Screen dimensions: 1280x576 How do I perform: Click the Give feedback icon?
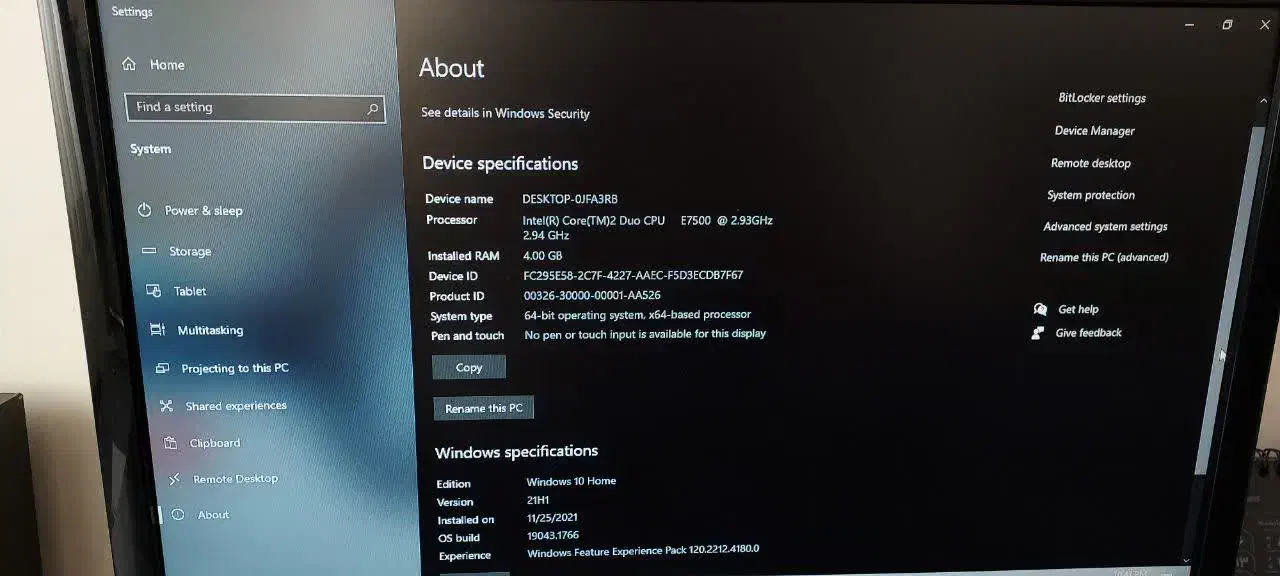[1038, 333]
